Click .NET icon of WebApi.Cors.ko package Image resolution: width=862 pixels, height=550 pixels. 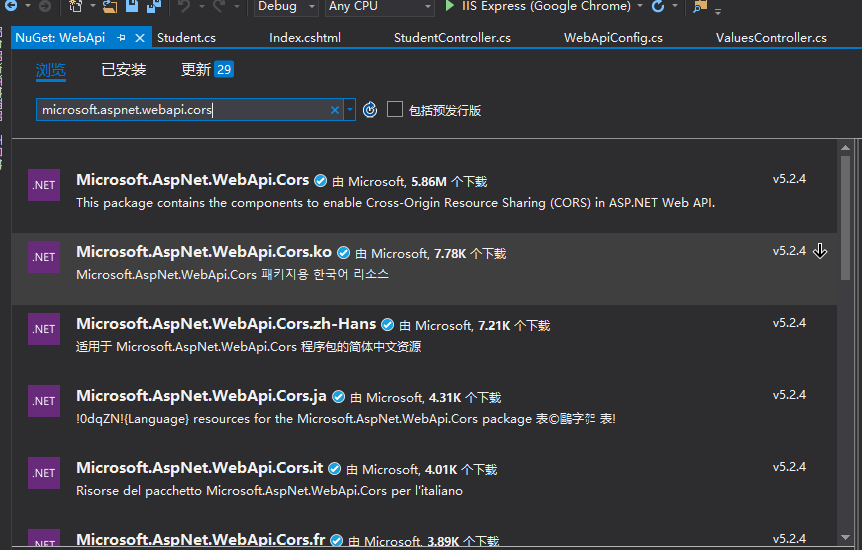(44, 257)
